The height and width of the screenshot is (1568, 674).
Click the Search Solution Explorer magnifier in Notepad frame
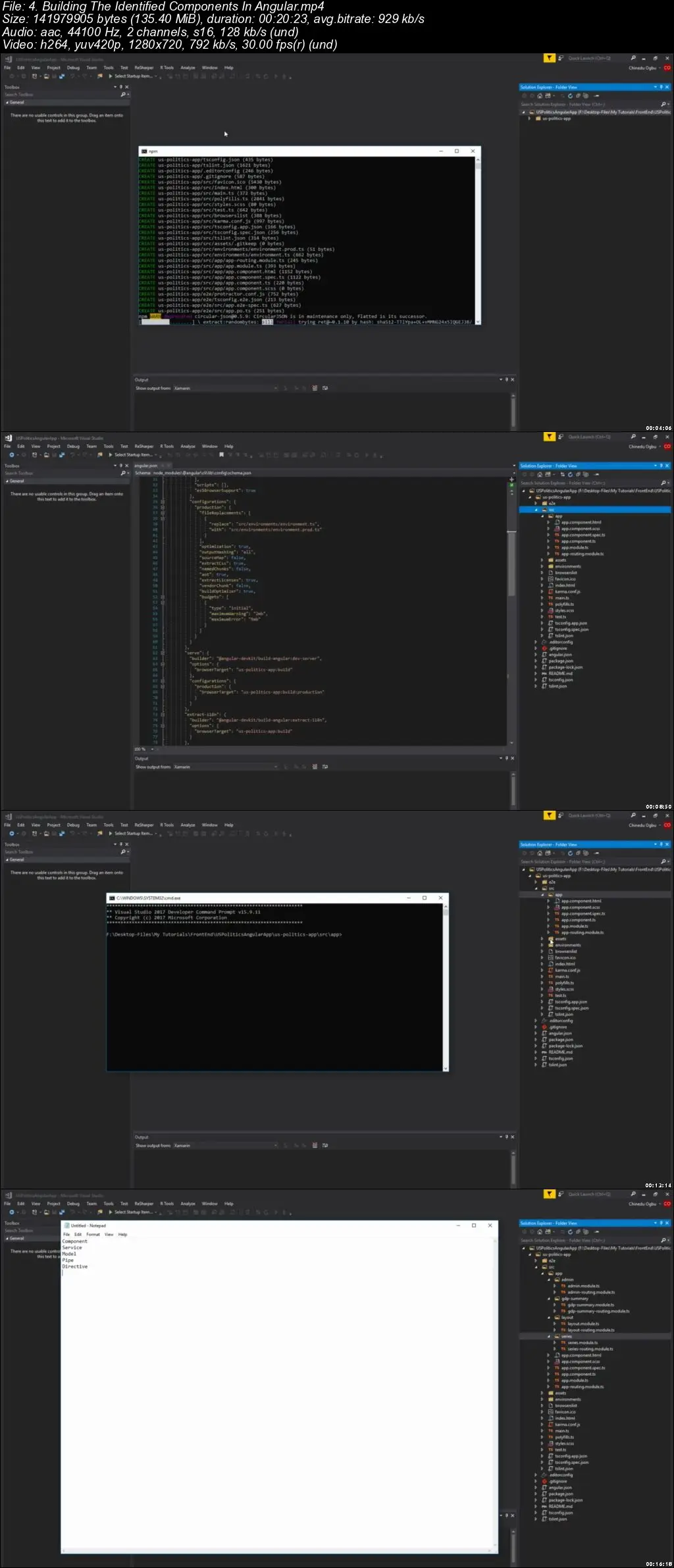(x=663, y=1240)
